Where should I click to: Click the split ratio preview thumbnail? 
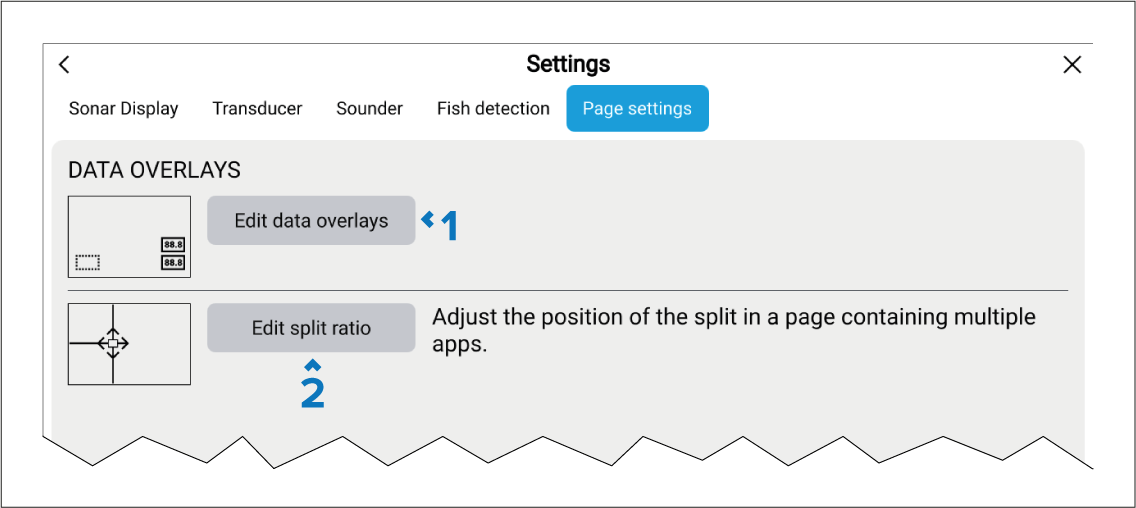click(x=129, y=344)
